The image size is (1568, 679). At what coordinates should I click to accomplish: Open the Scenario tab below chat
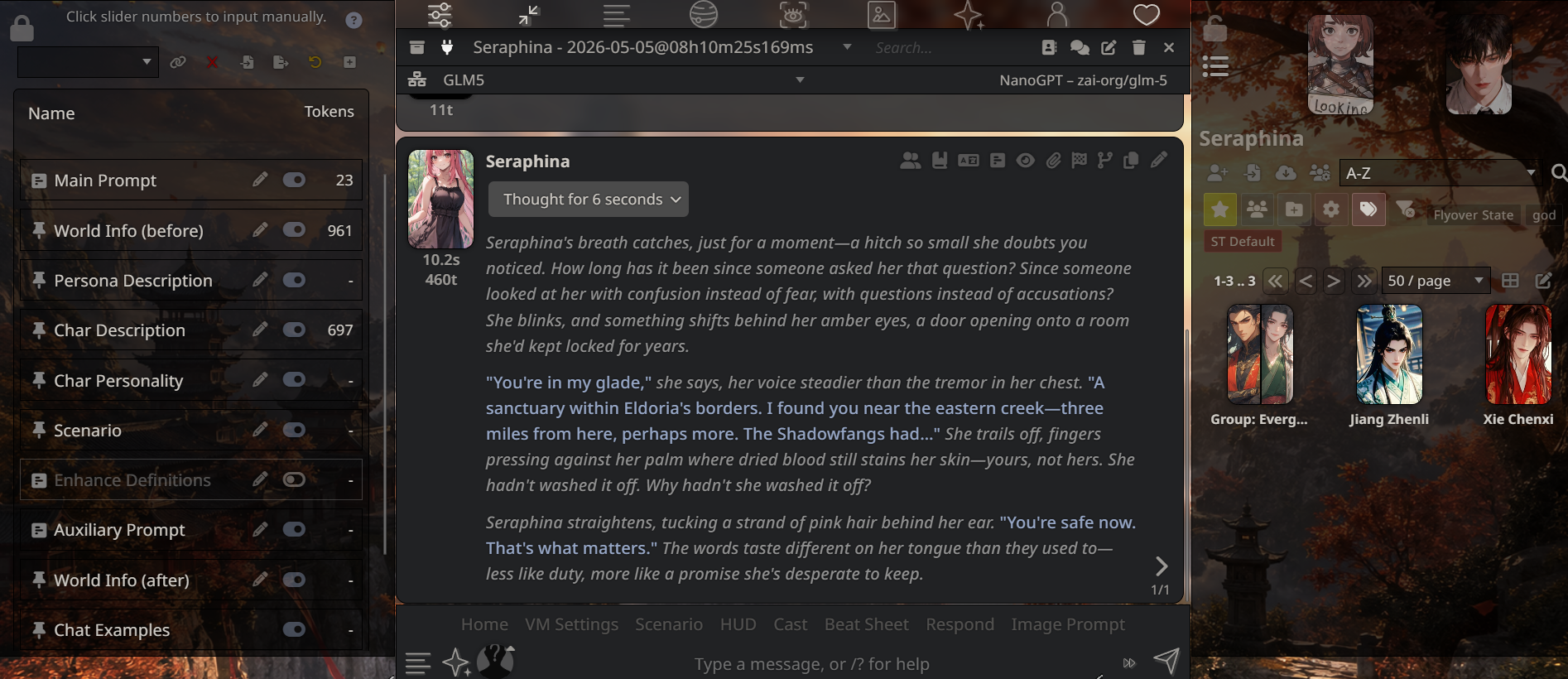pos(669,624)
